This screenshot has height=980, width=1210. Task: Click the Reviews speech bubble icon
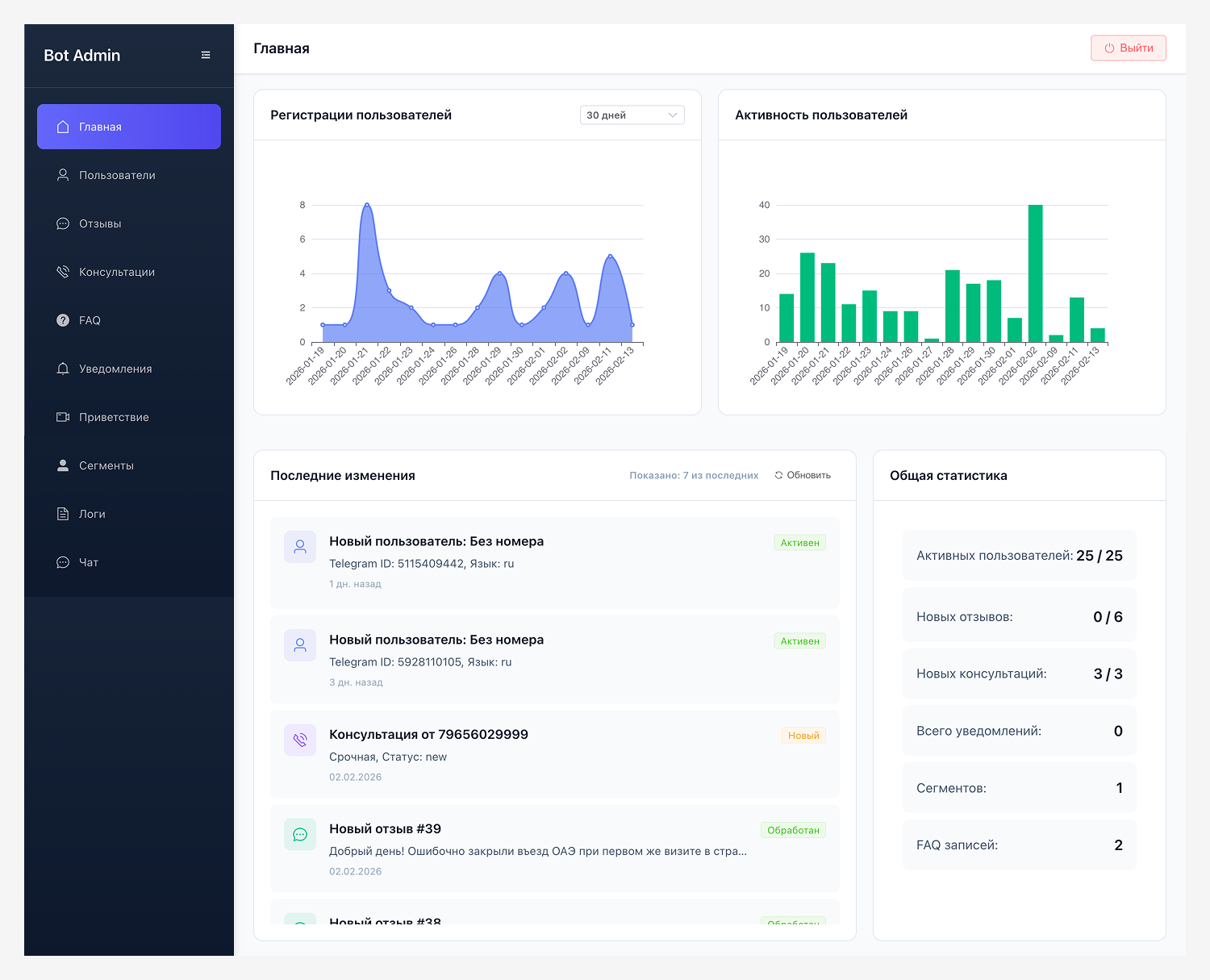[63, 223]
